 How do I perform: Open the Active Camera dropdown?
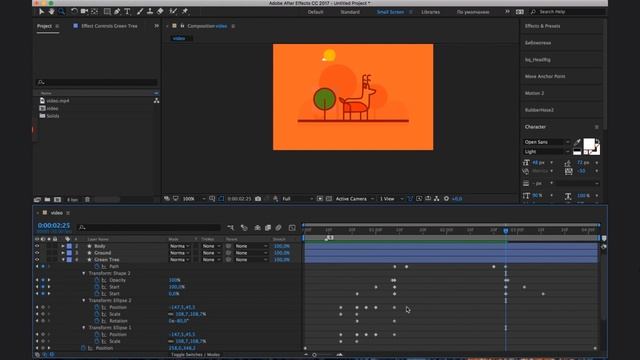[354, 199]
